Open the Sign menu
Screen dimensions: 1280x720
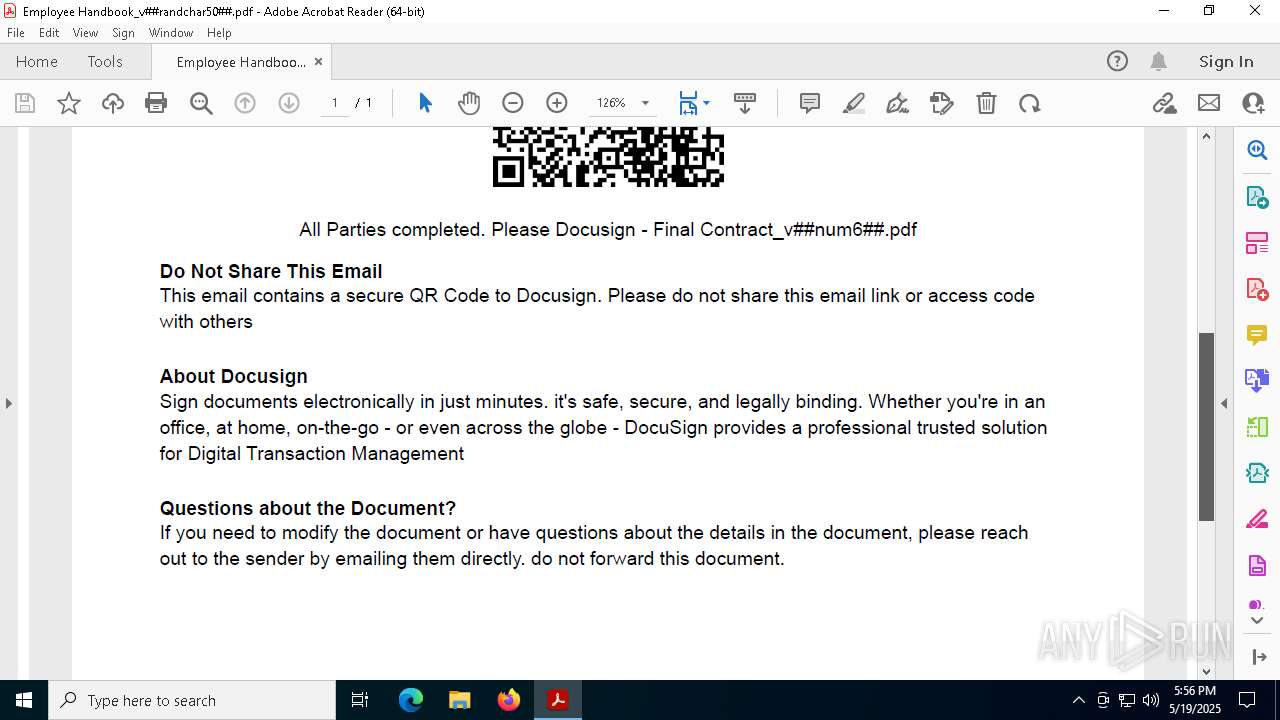[123, 33]
